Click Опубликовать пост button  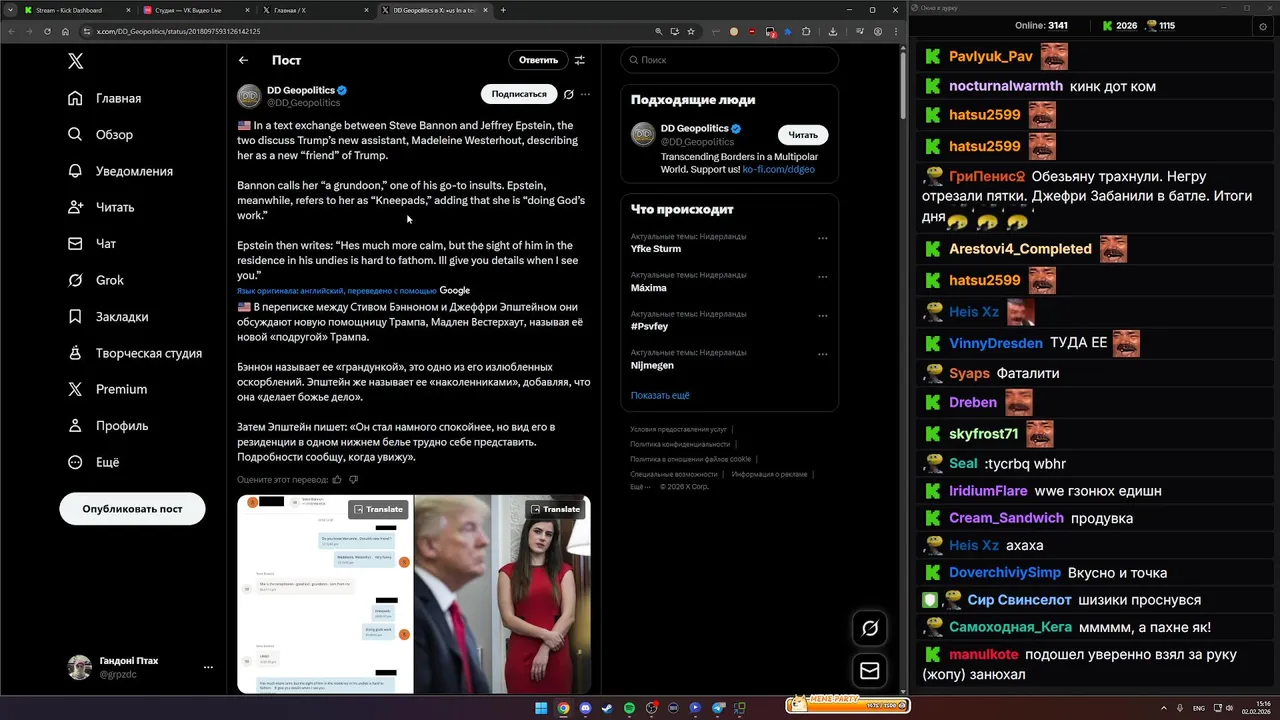pyautogui.click(x=132, y=509)
